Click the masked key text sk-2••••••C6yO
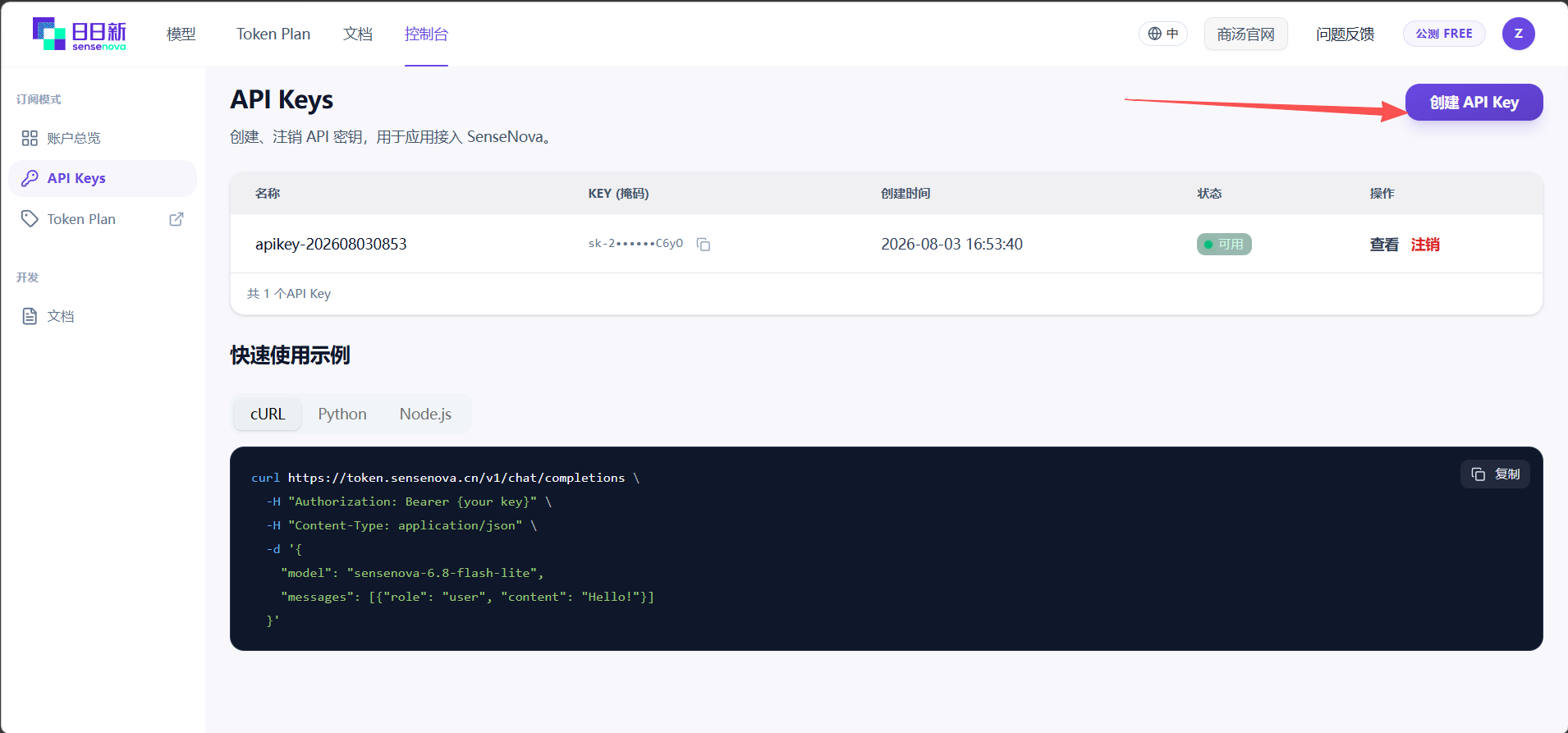The image size is (1568, 733). pyautogui.click(x=635, y=243)
